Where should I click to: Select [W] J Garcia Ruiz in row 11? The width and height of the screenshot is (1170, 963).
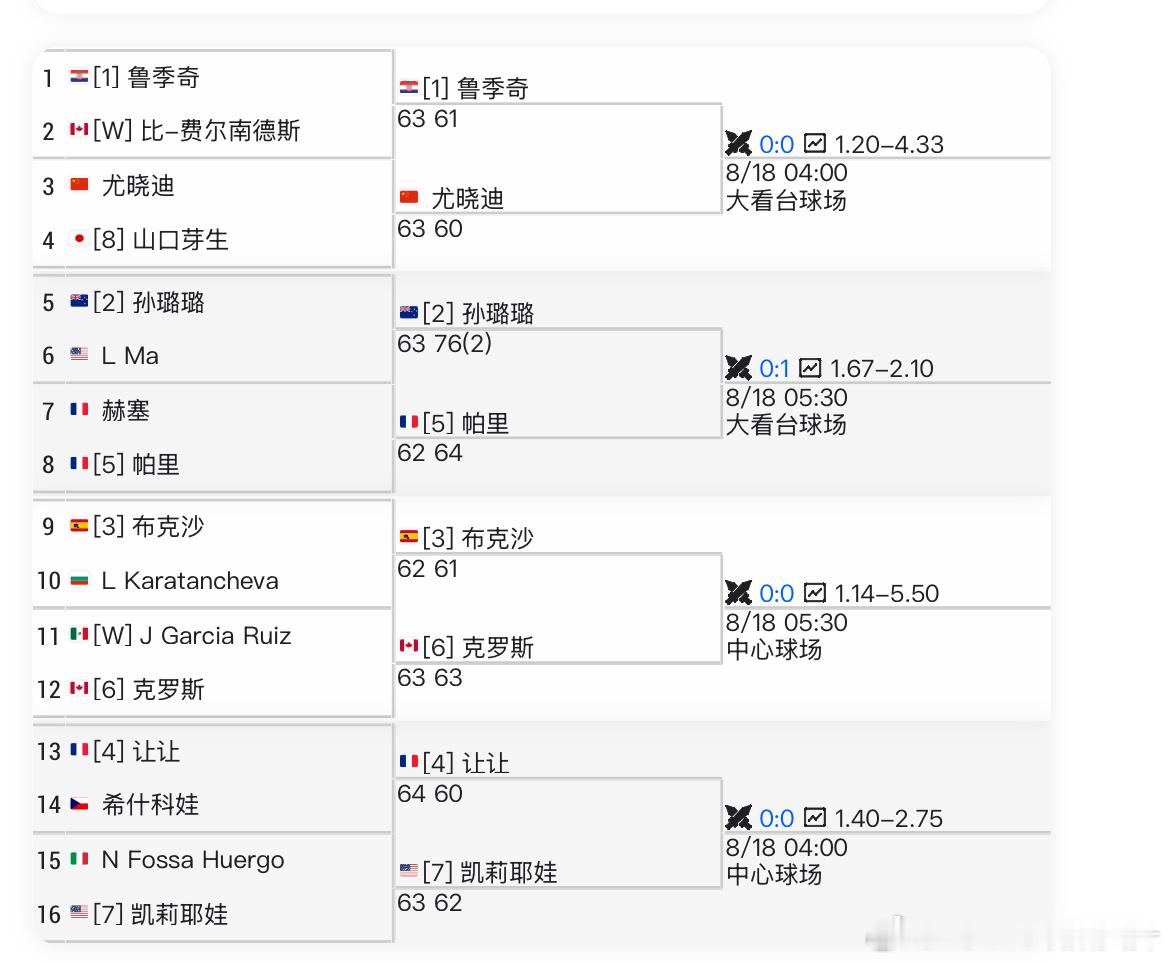pos(192,636)
